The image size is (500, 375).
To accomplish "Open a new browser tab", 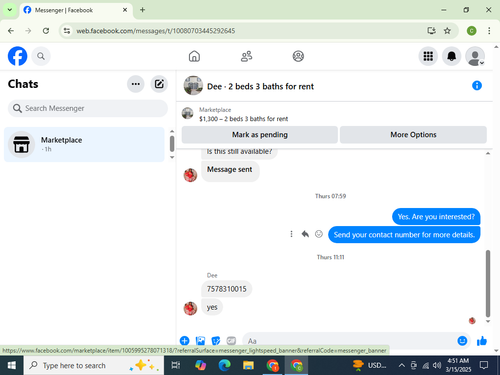I will (142, 10).
